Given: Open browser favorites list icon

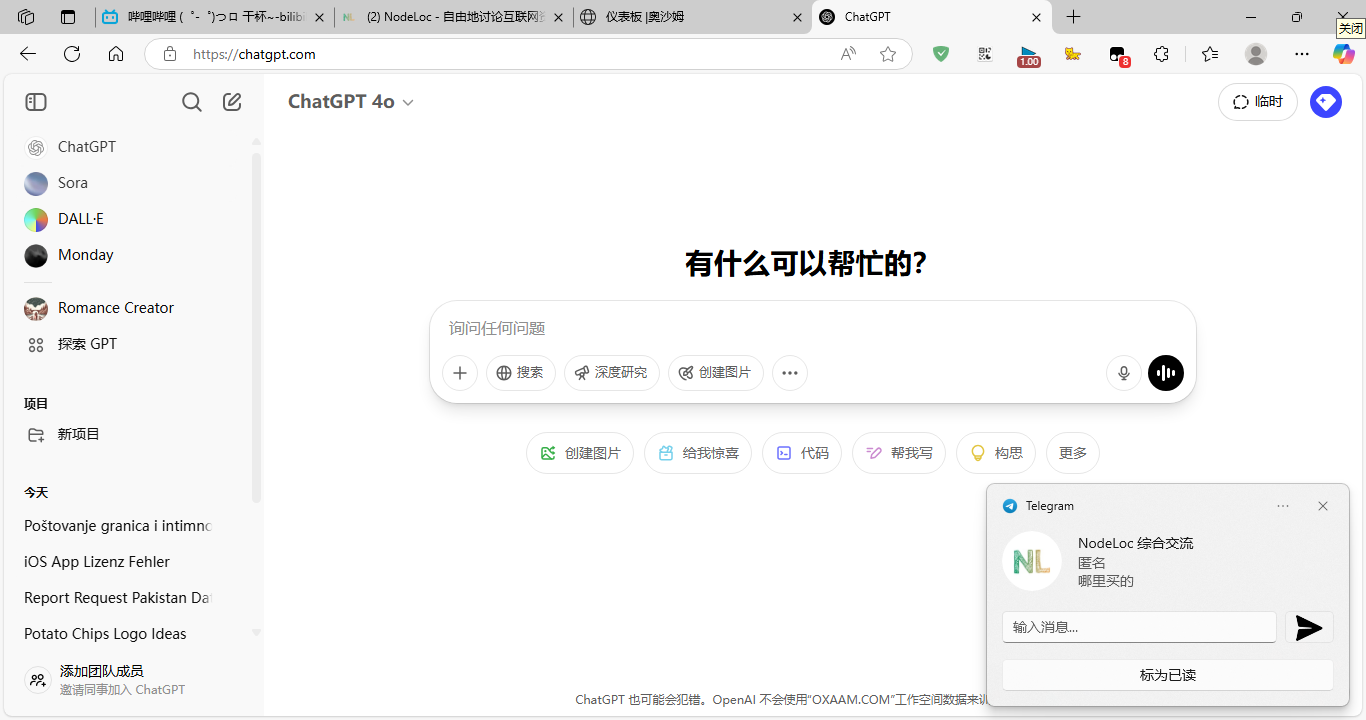Looking at the screenshot, I should click(x=1210, y=54).
